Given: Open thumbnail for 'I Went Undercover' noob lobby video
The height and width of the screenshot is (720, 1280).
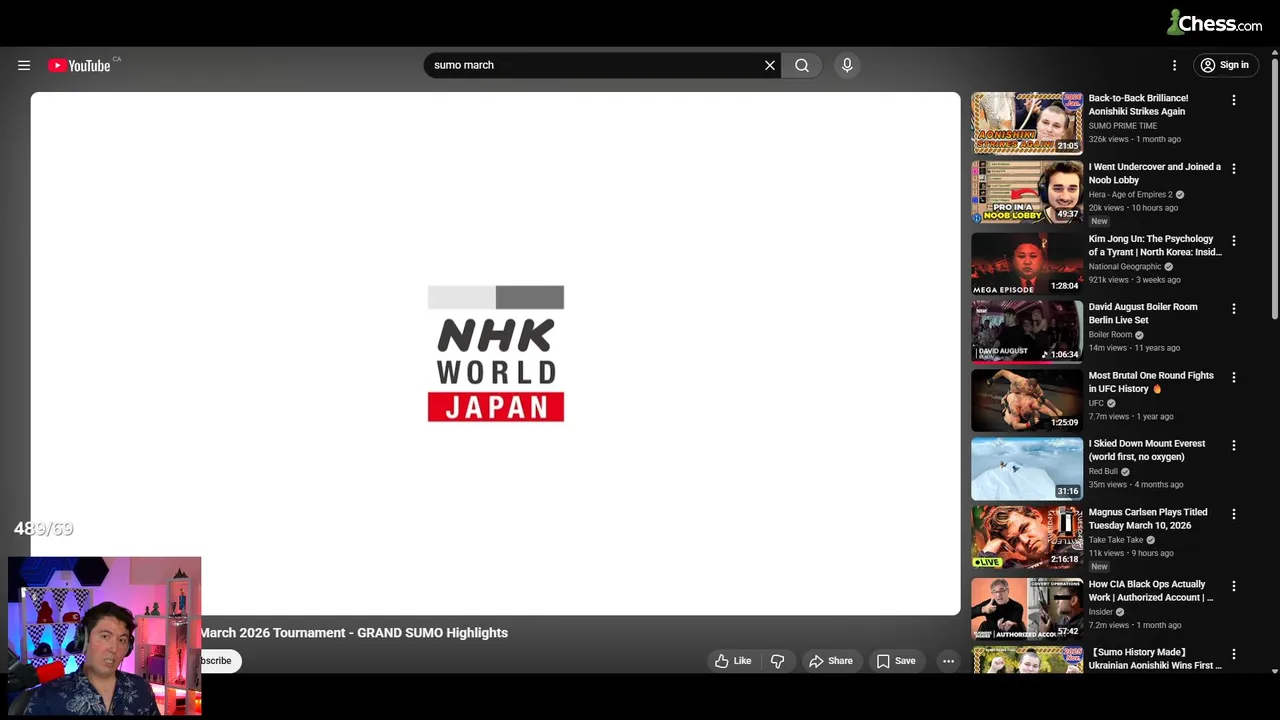Looking at the screenshot, I should coord(1027,192).
